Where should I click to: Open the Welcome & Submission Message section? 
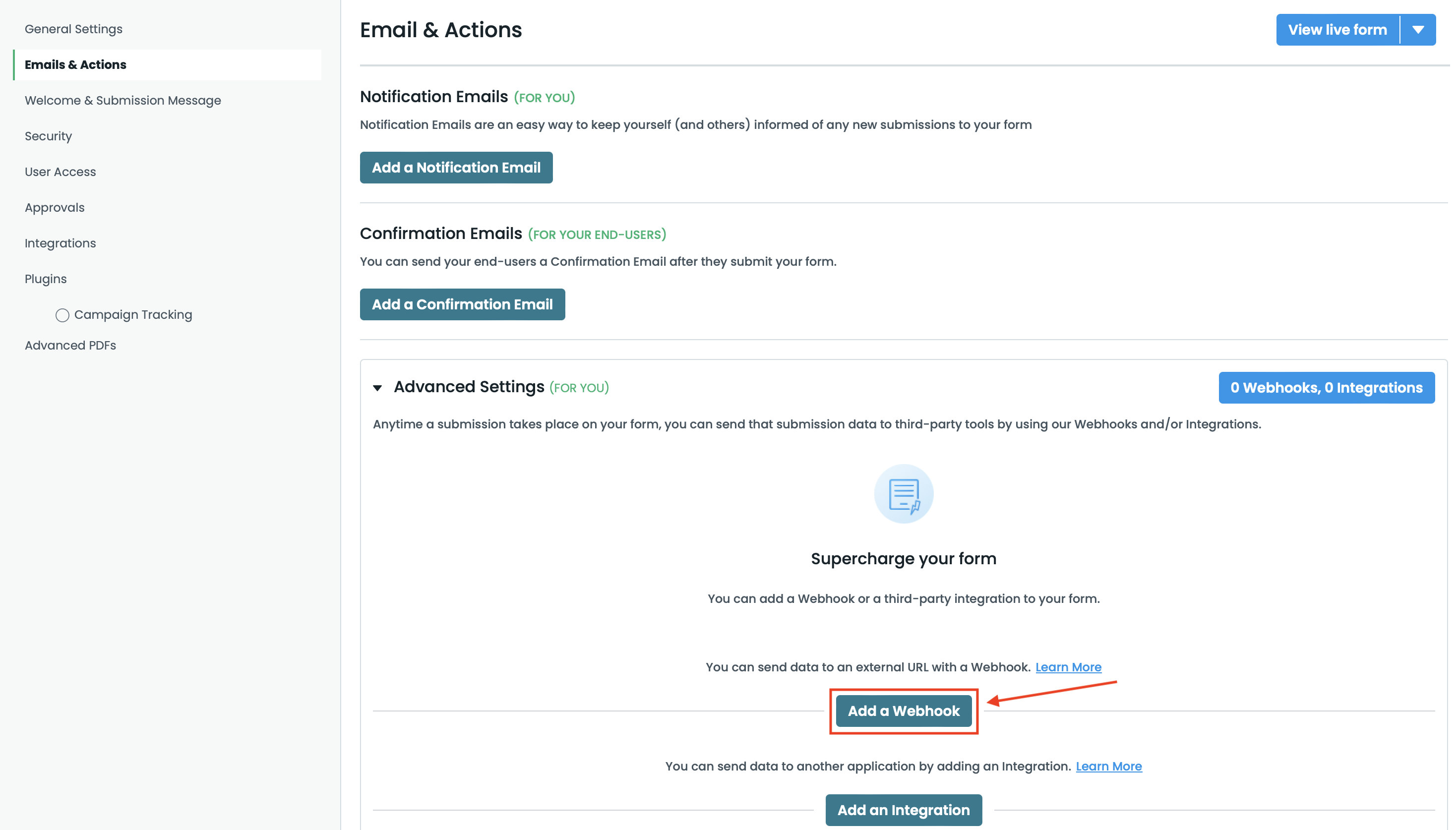pyautogui.click(x=122, y=100)
